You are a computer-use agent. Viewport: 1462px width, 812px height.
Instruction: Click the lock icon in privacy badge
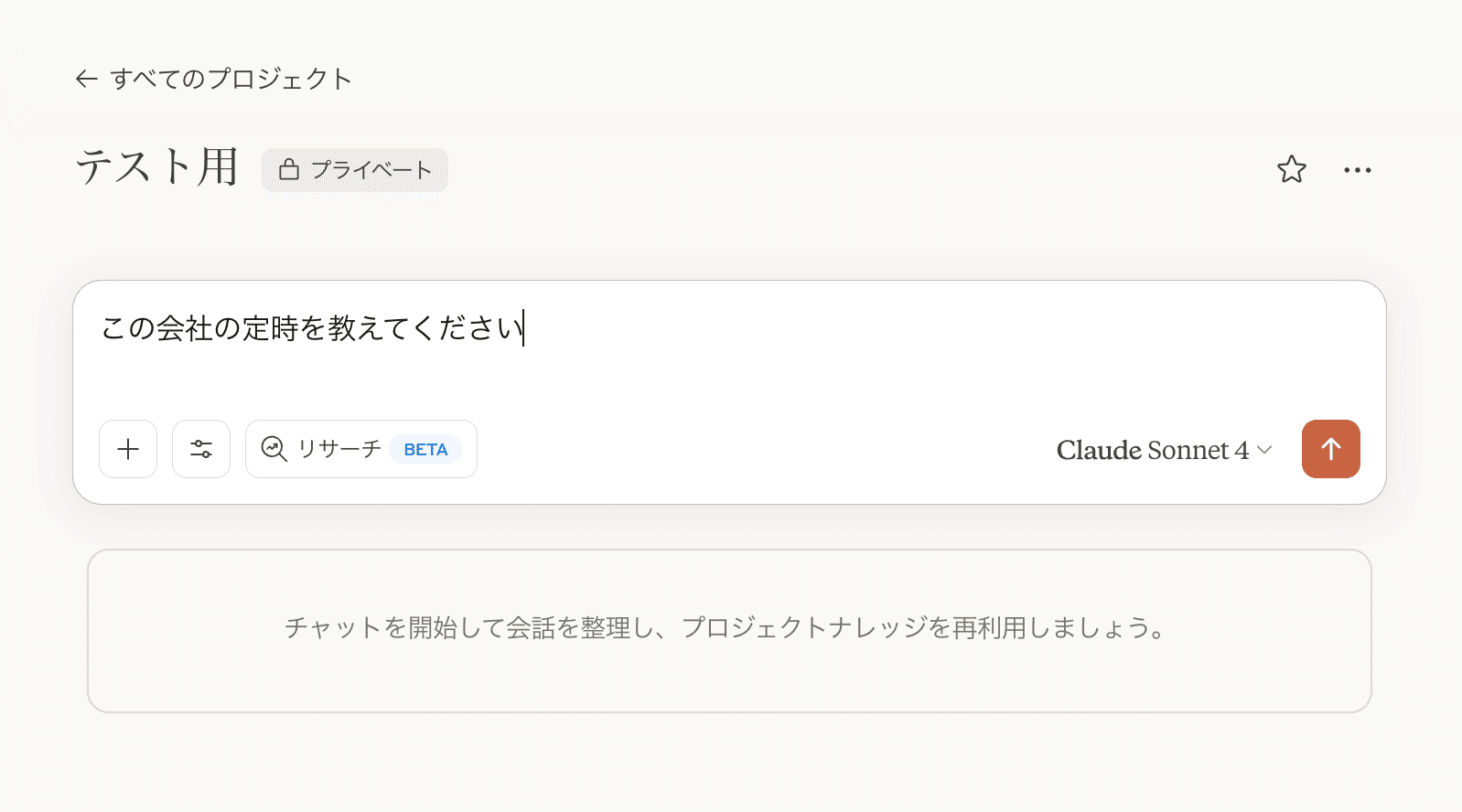tap(289, 170)
